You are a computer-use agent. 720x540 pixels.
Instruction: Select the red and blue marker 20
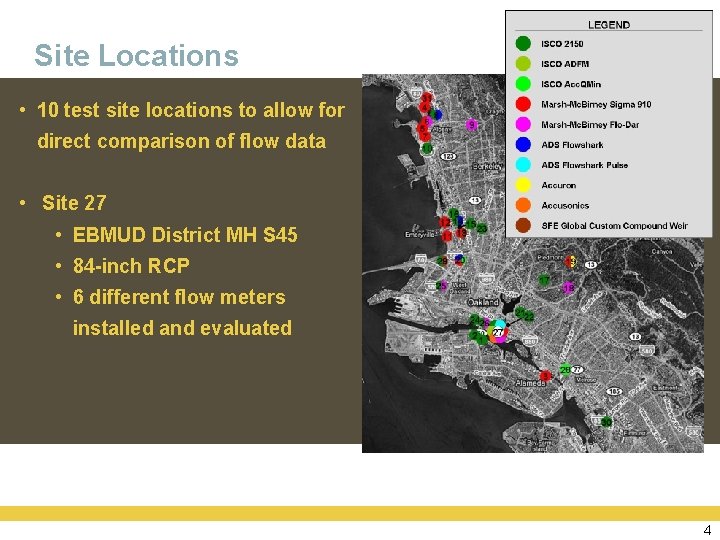[x=459, y=260]
